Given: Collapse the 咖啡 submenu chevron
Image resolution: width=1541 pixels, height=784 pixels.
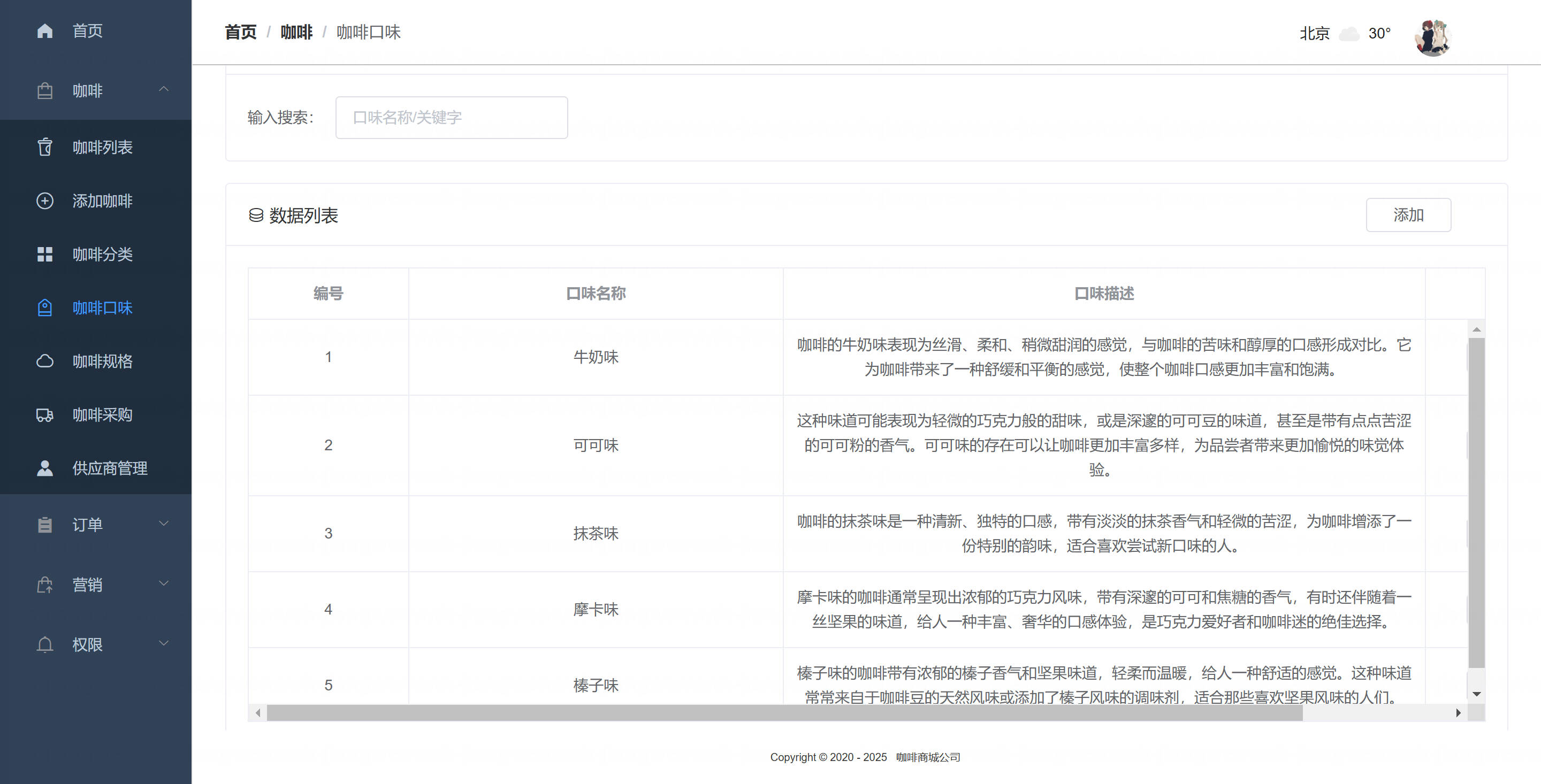Looking at the screenshot, I should tap(163, 90).
